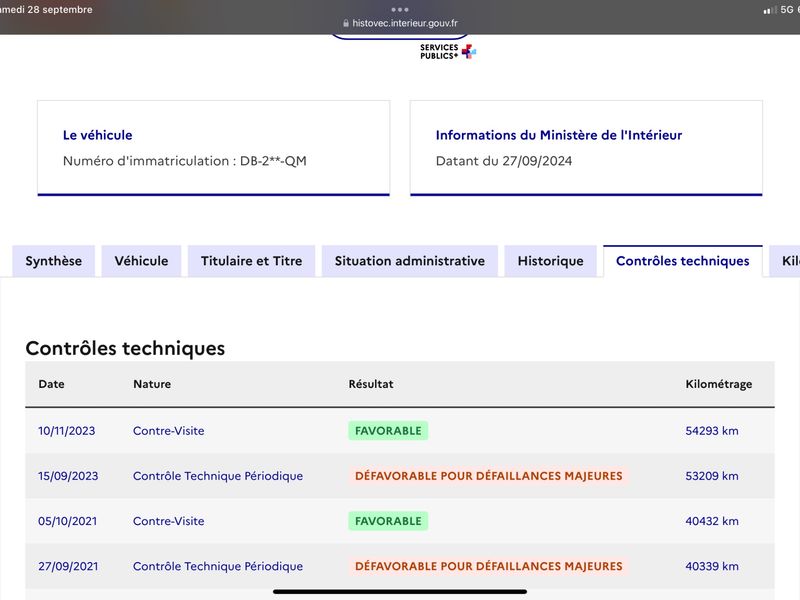Click Contre-Visite in the 10/11/2023 row

tap(168, 431)
